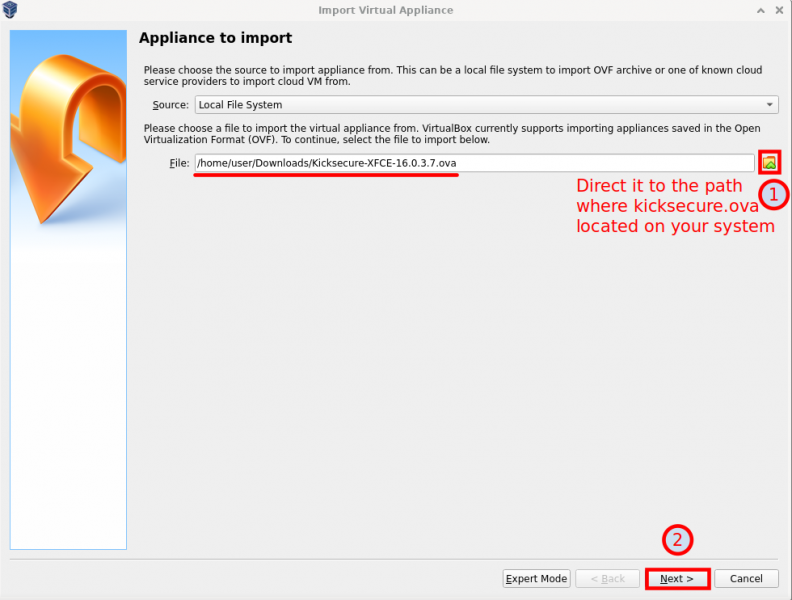
Task: Click the paragraph about Open Virtualization Format
Action: 452,134
